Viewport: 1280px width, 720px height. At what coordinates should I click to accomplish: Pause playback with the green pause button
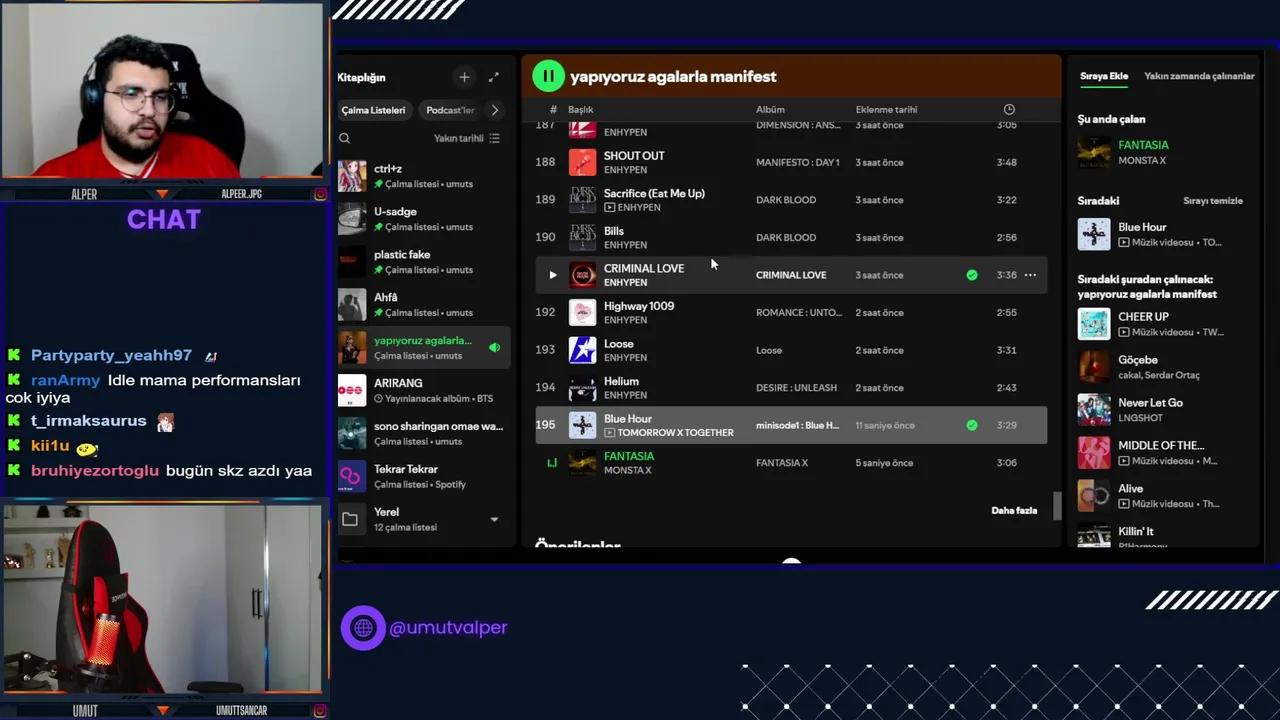548,76
